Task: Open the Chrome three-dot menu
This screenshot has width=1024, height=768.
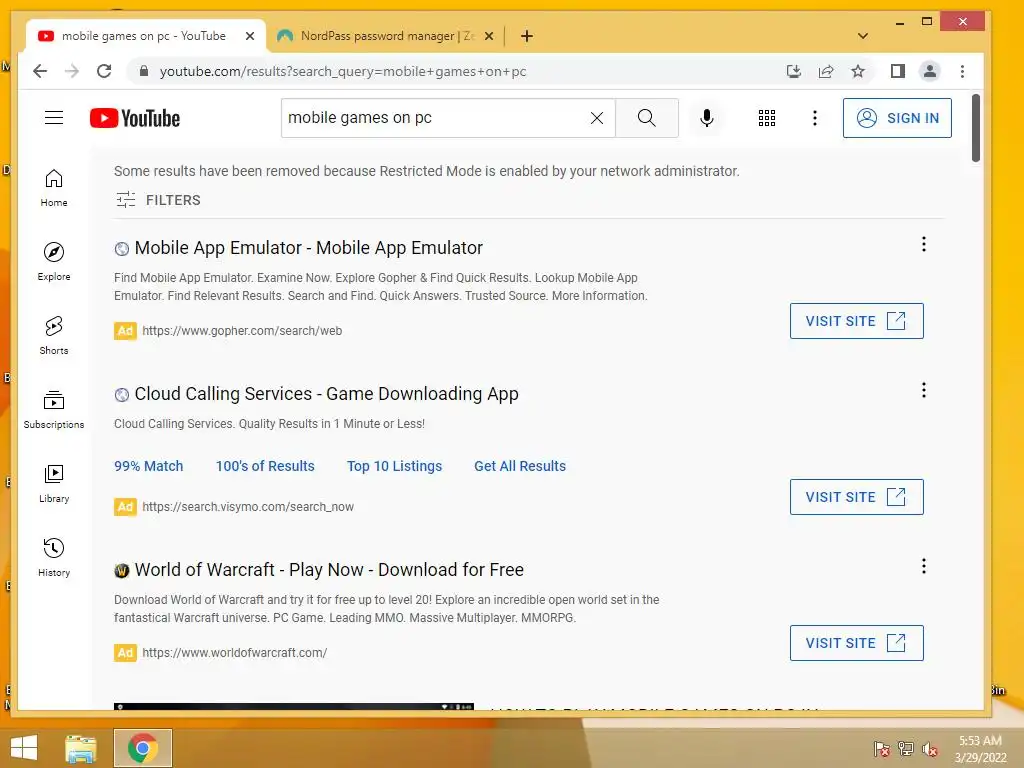Action: pos(962,71)
